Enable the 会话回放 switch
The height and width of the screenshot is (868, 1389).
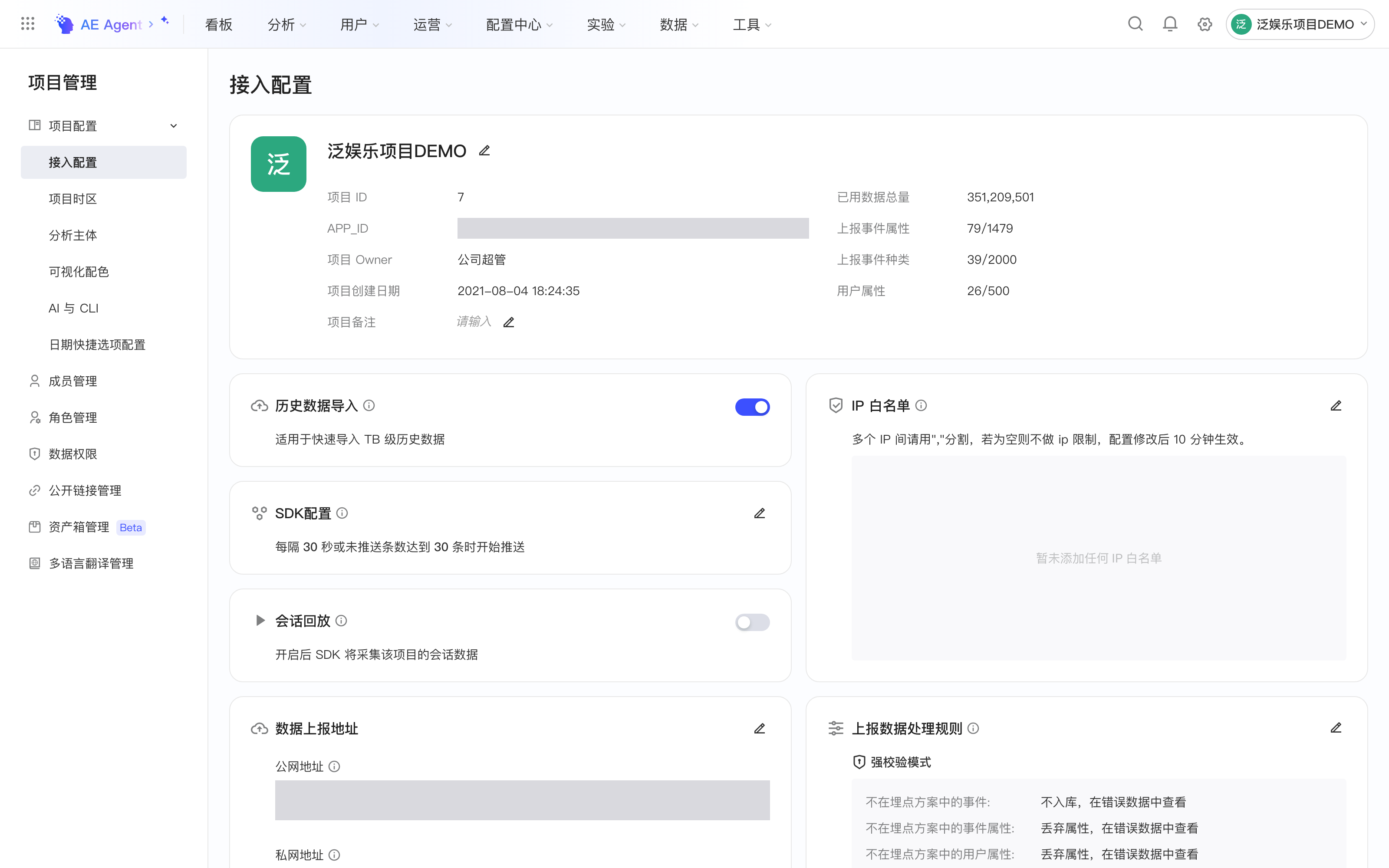pos(753,622)
